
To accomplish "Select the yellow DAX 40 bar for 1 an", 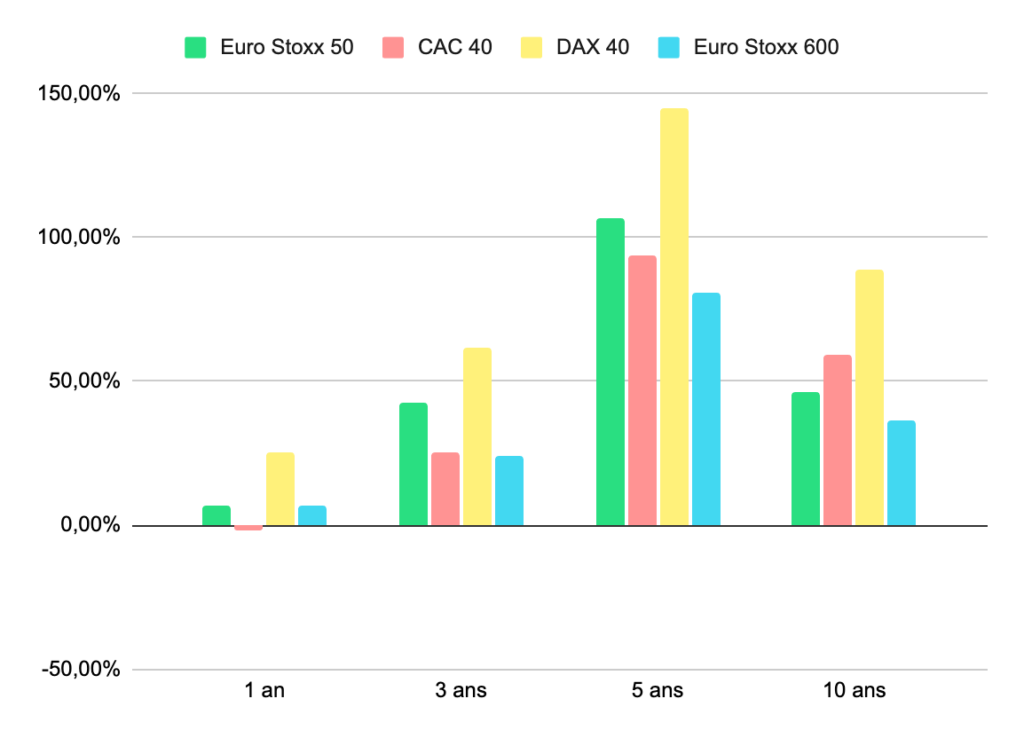I will tap(280, 489).
